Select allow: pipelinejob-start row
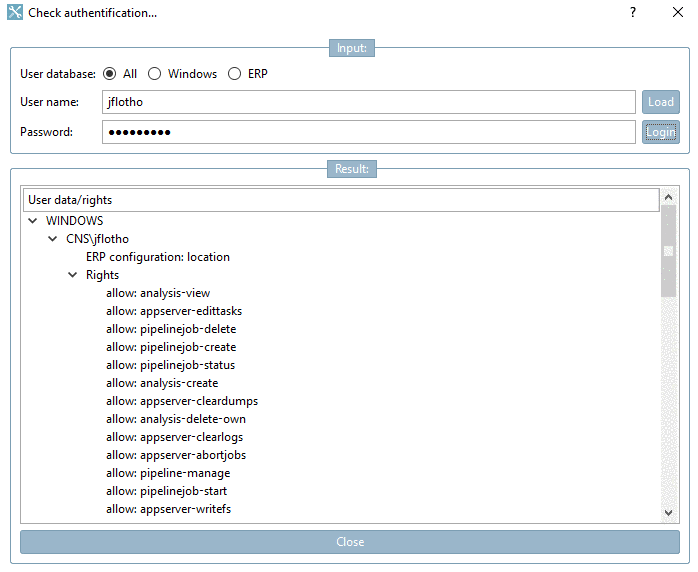Viewport: 698px width, 572px height. coord(166,491)
